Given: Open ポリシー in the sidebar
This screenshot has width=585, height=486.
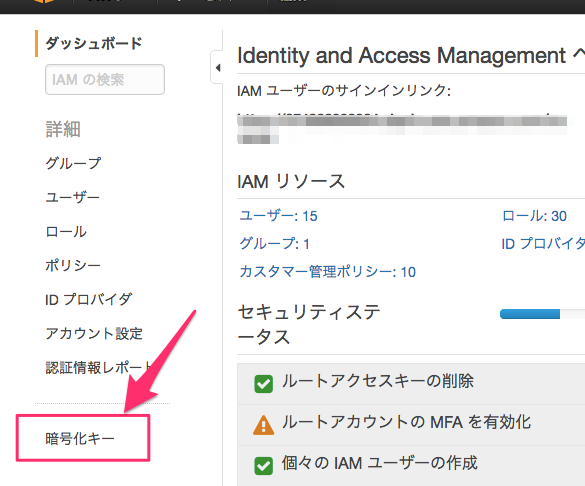Looking at the screenshot, I should [x=73, y=266].
